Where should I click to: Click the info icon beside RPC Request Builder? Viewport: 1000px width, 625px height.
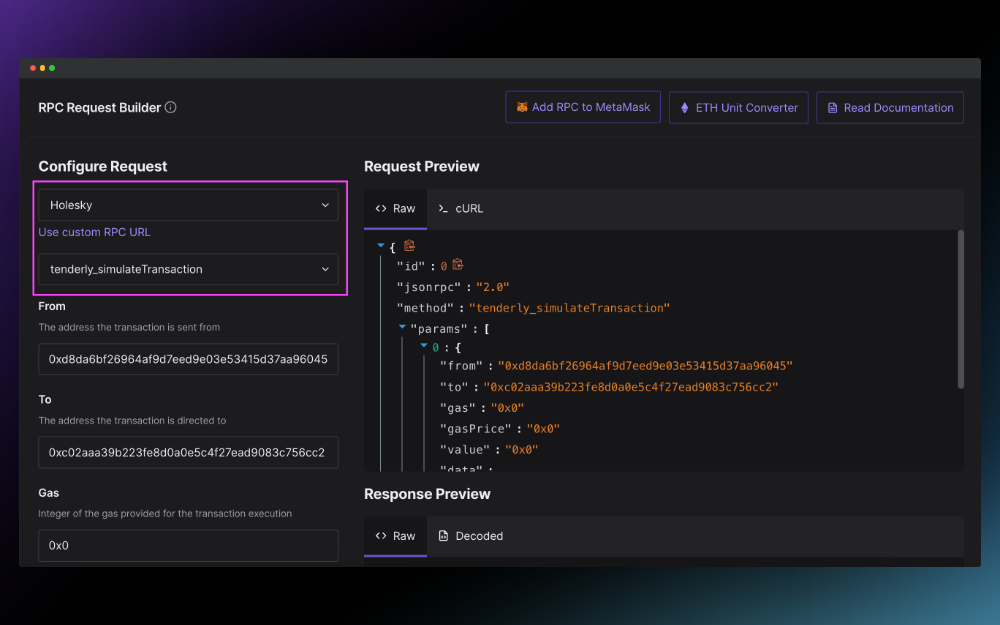click(x=170, y=107)
